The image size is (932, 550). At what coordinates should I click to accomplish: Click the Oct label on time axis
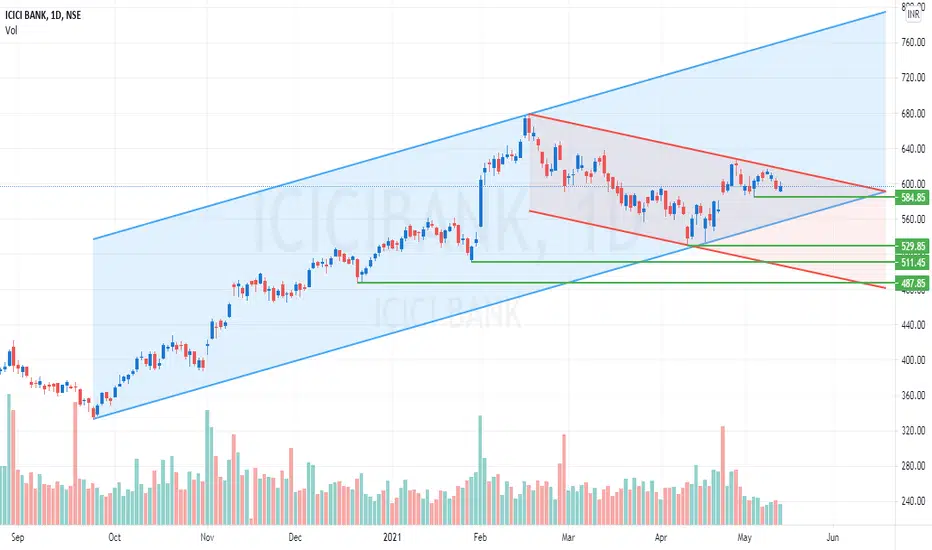pyautogui.click(x=114, y=538)
